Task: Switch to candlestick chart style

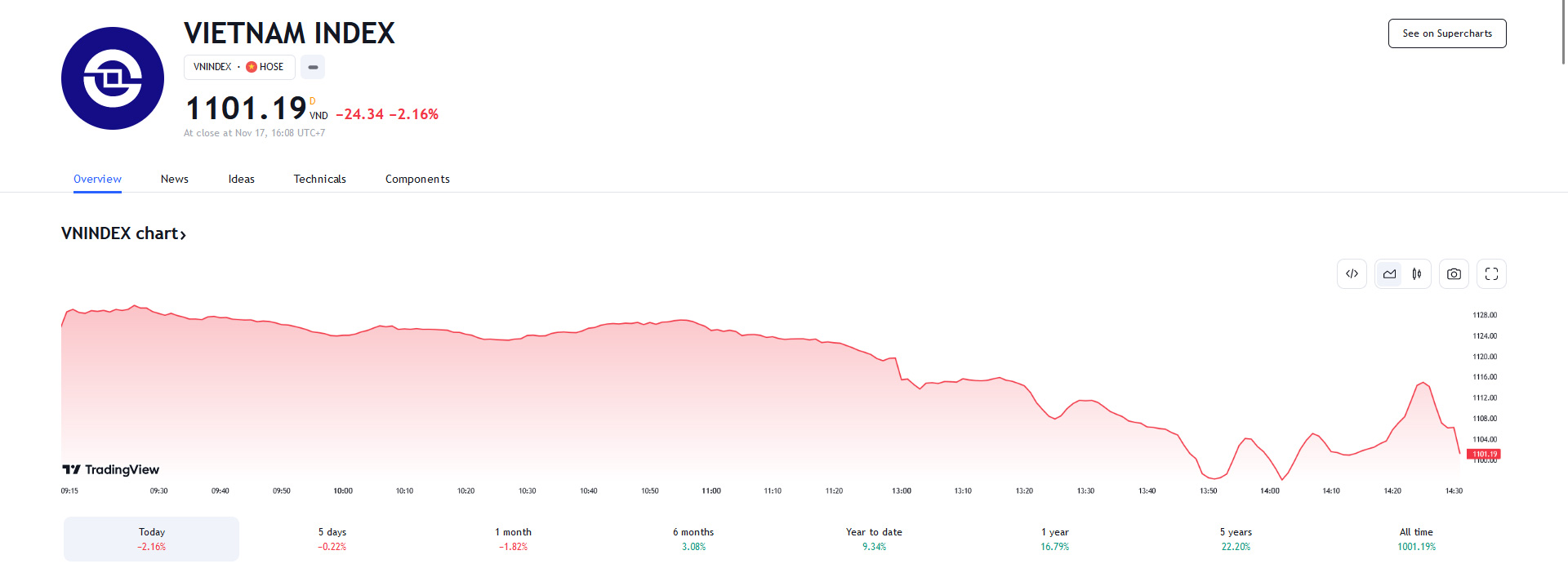Action: coord(1417,274)
